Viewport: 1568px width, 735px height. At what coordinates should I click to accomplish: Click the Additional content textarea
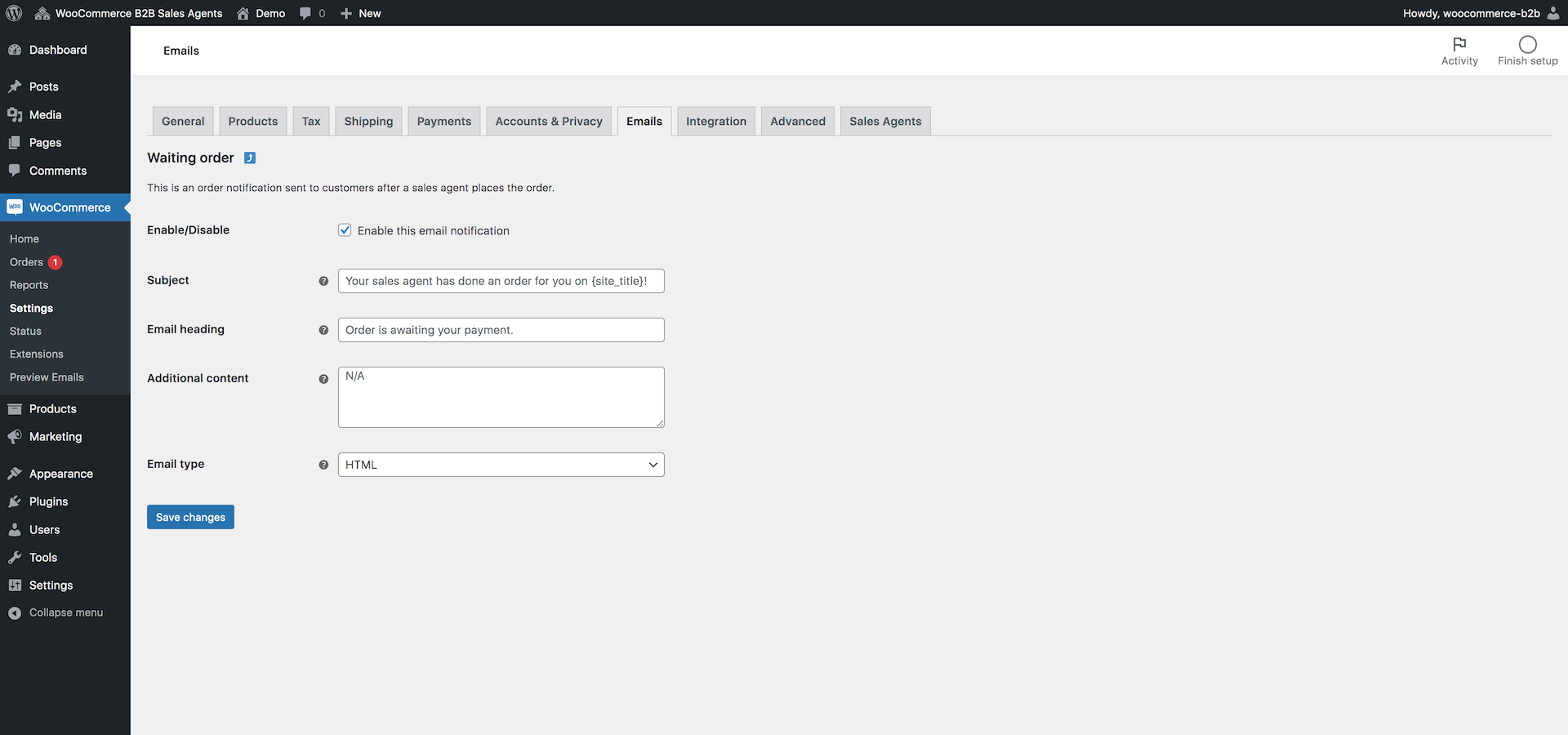pos(501,397)
